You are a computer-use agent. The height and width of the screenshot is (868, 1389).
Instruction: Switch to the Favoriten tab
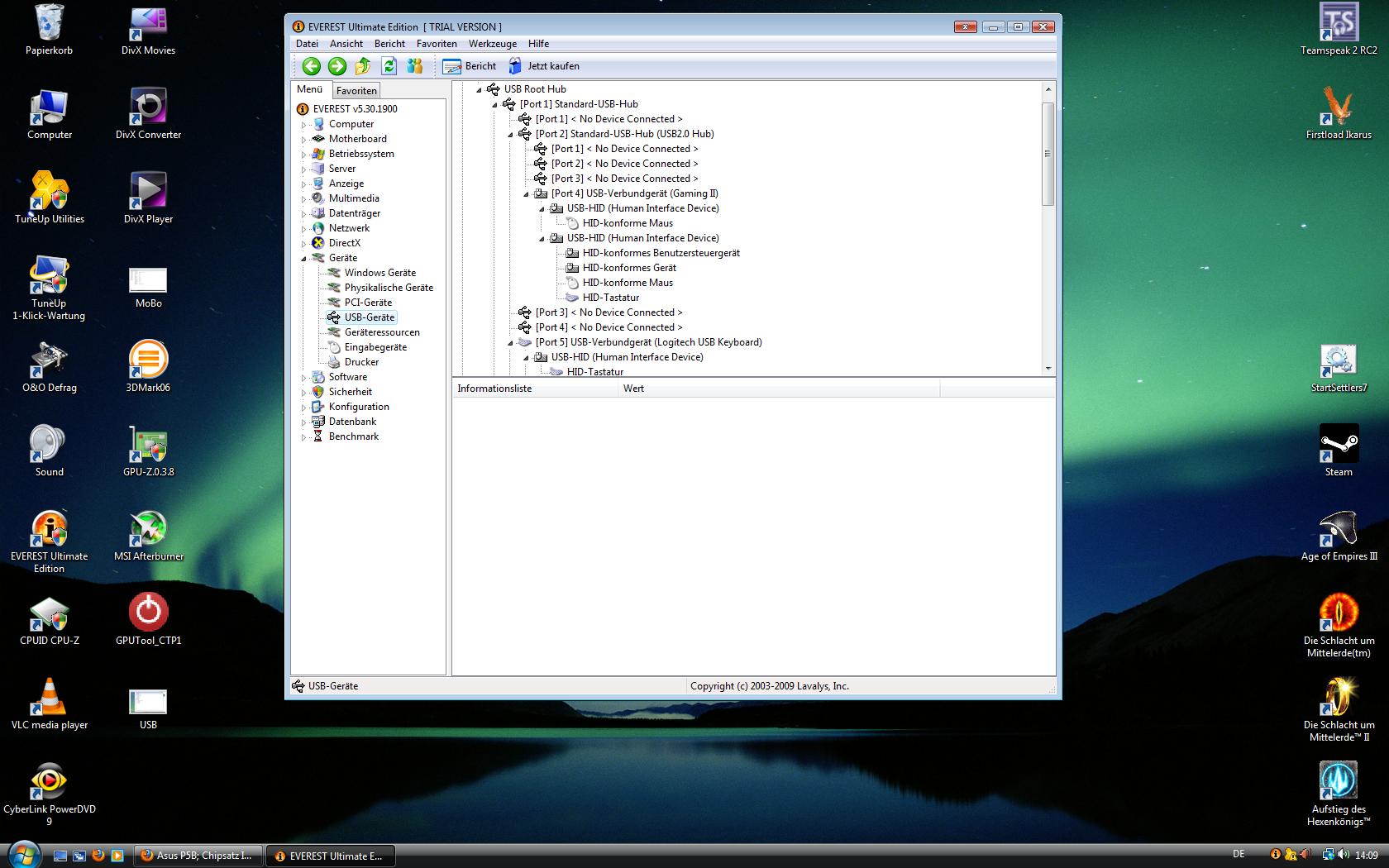(356, 91)
